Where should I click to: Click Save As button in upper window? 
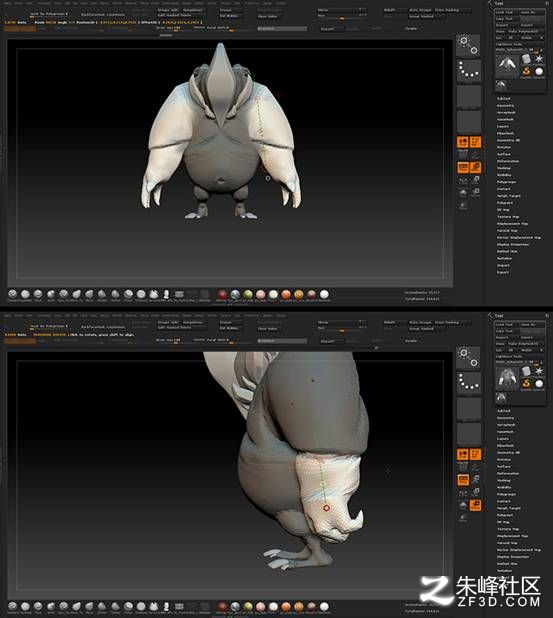pyautogui.click(x=533, y=12)
